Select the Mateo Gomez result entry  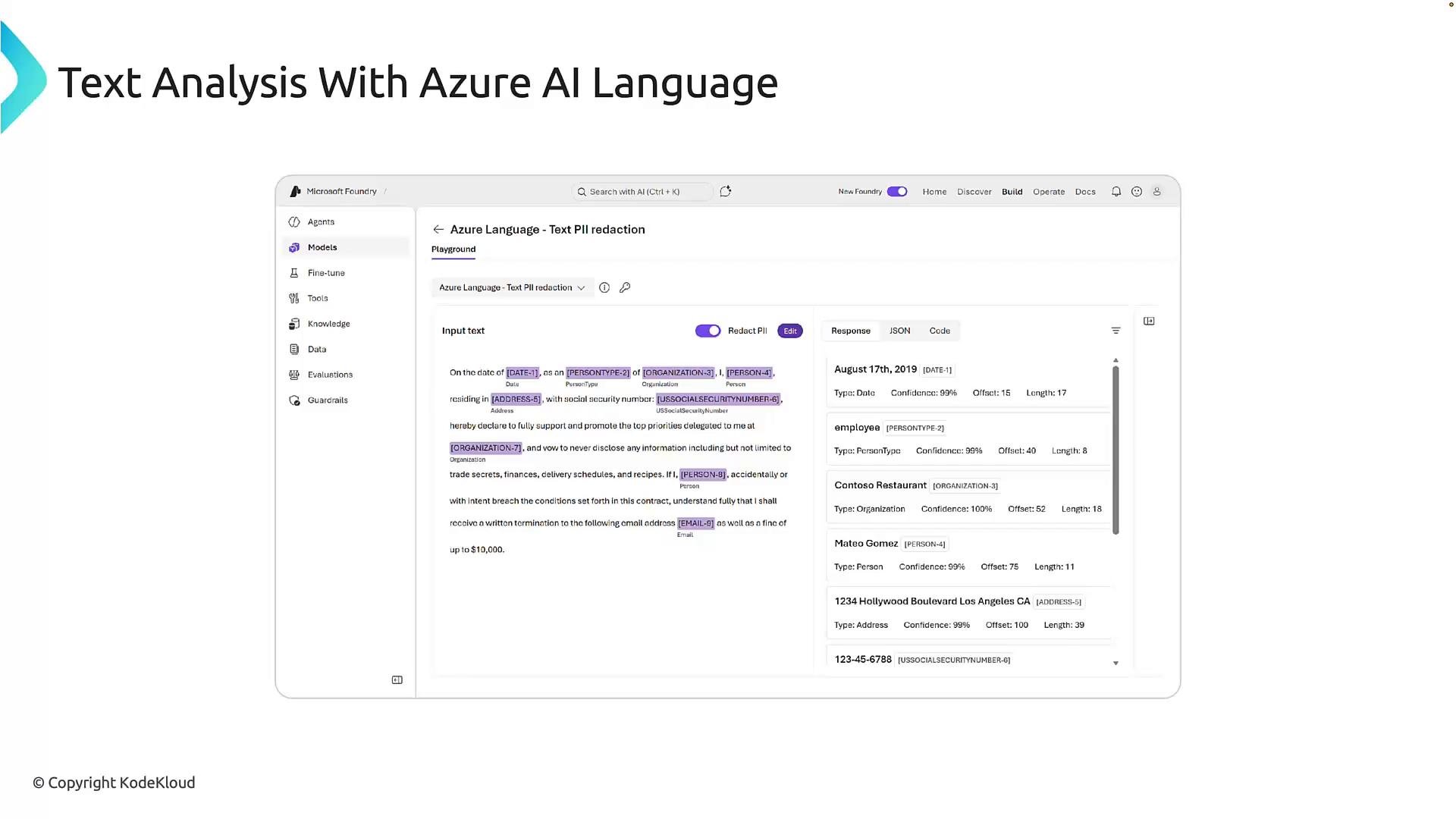(968, 555)
